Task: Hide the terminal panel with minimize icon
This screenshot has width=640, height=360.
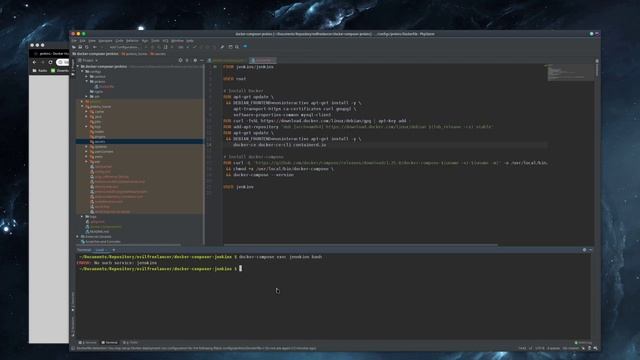Action: (x=591, y=250)
